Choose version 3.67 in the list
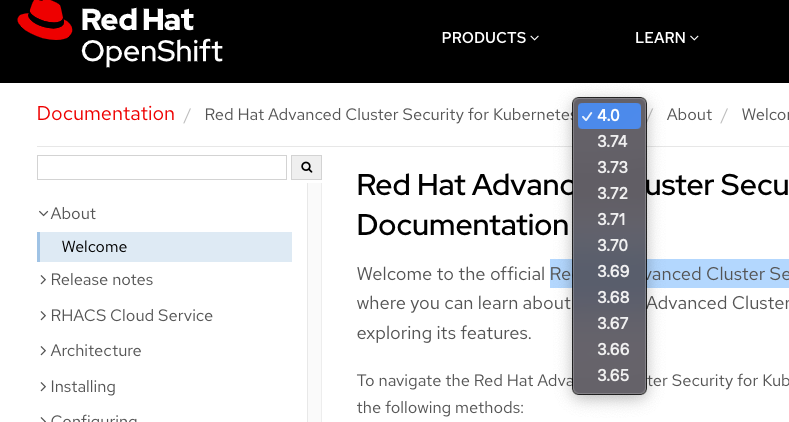The width and height of the screenshot is (789, 422). pos(612,323)
